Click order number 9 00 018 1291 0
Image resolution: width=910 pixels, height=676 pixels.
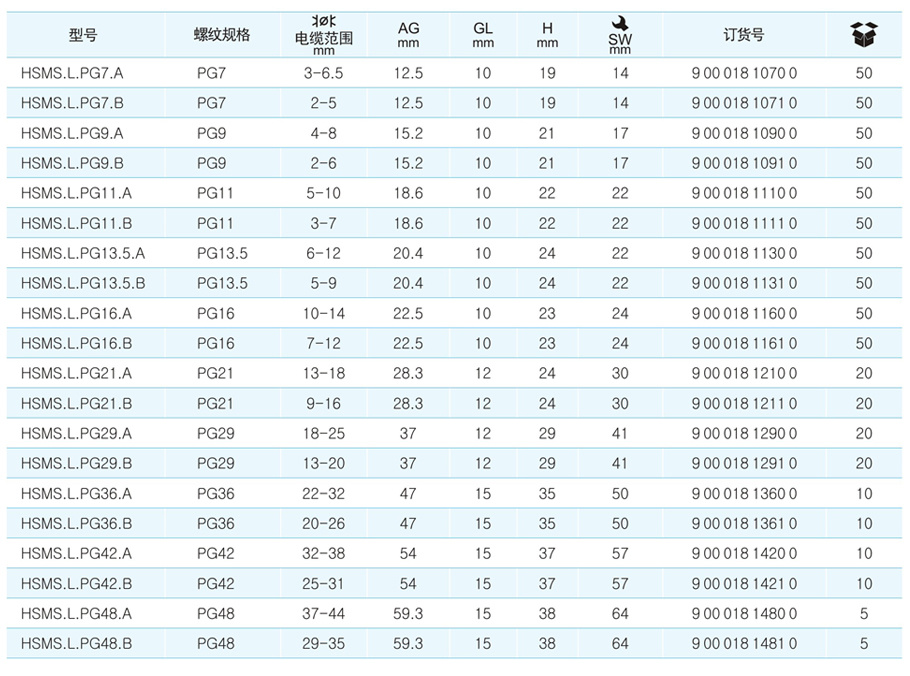[744, 464]
